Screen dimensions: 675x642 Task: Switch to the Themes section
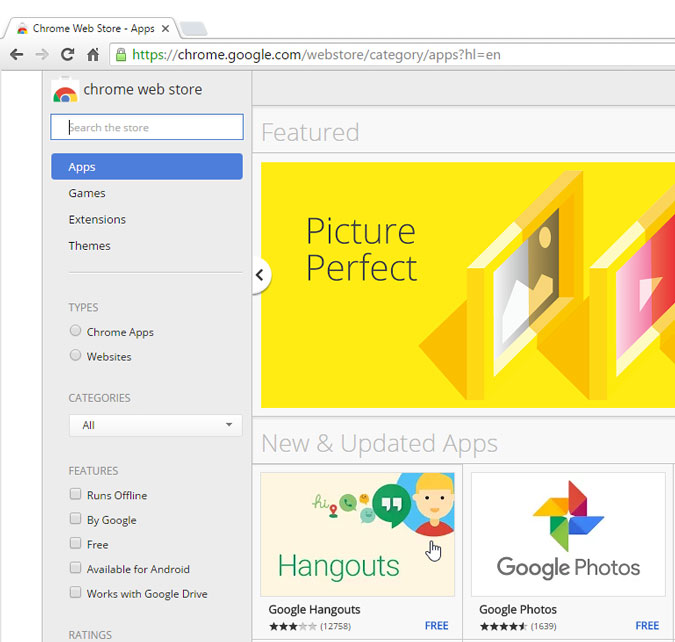click(x=89, y=245)
